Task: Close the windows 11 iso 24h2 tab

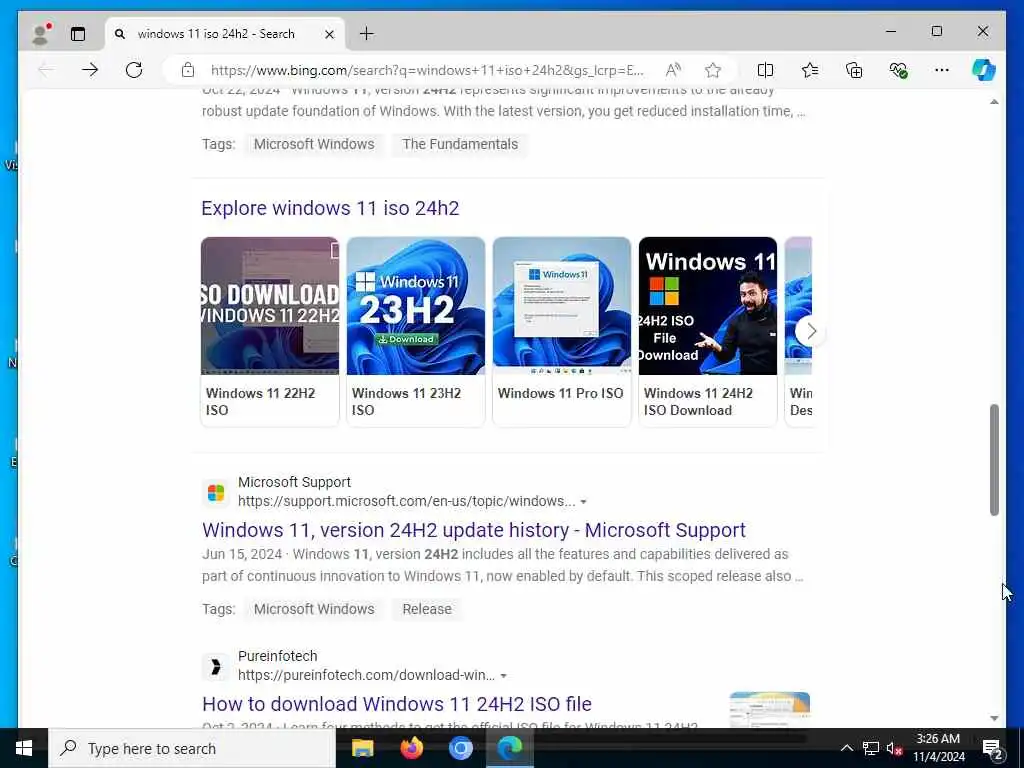Action: pos(330,34)
